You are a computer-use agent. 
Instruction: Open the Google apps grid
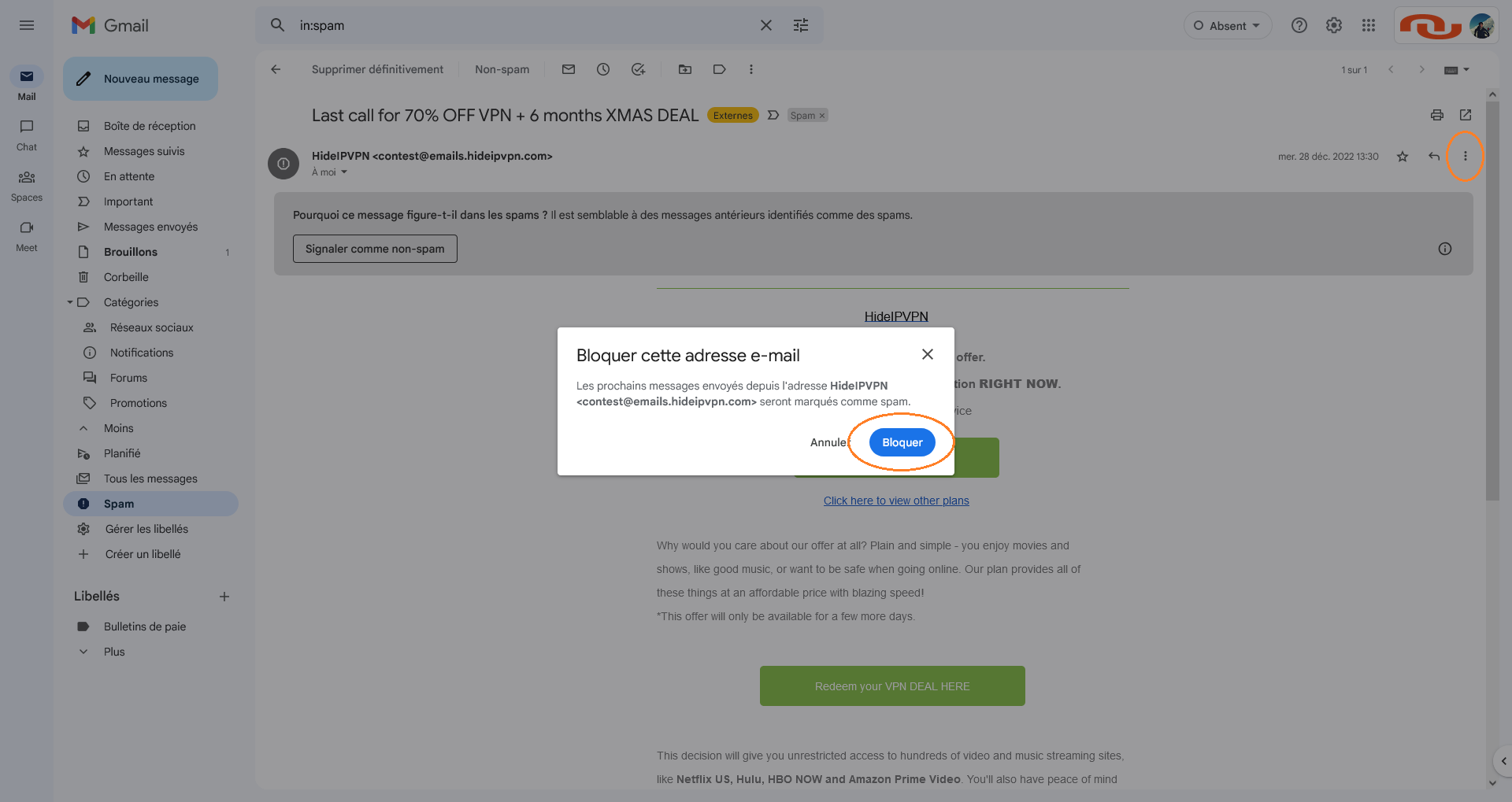(x=1369, y=25)
